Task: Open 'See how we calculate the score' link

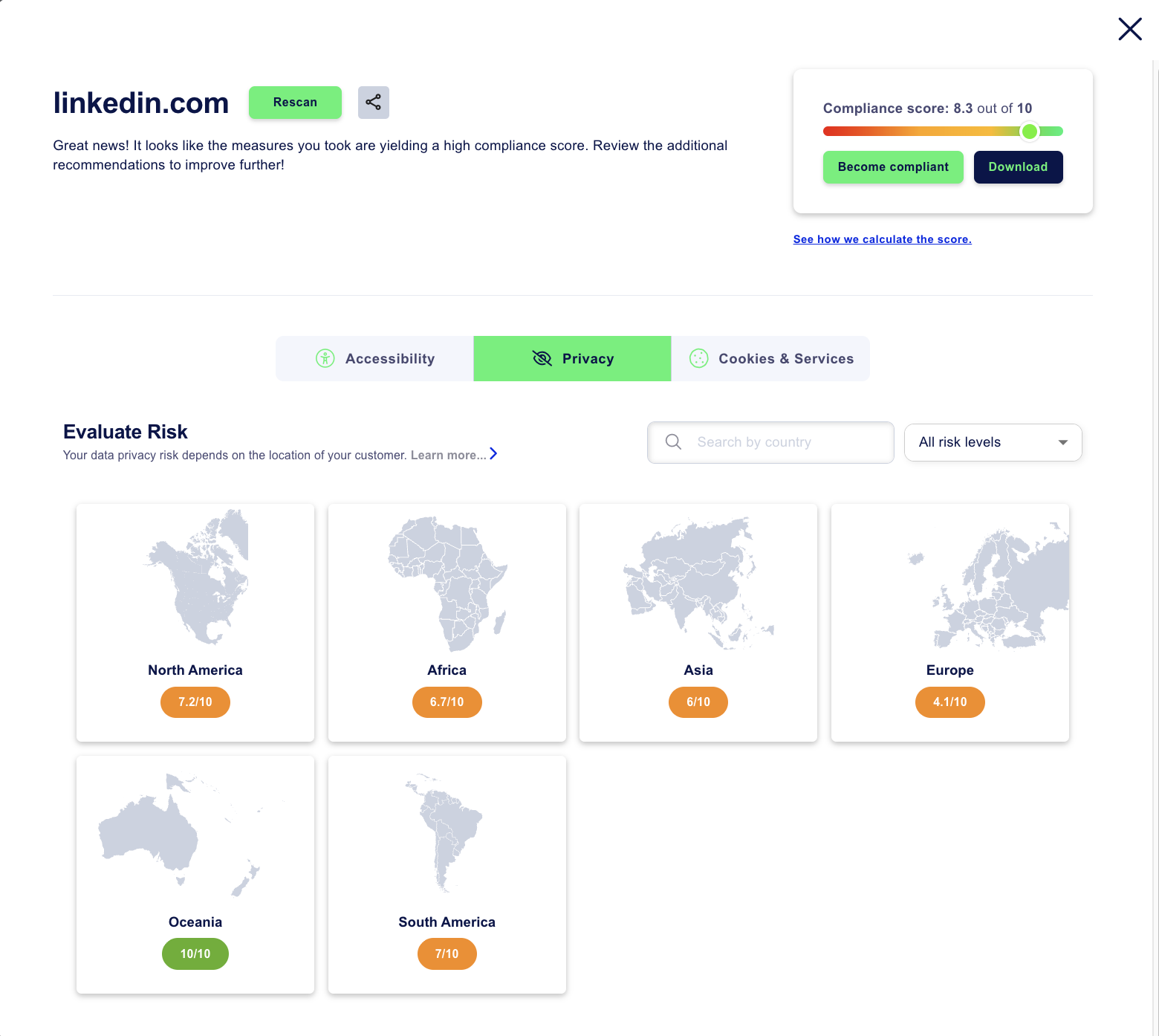Action: (x=882, y=239)
